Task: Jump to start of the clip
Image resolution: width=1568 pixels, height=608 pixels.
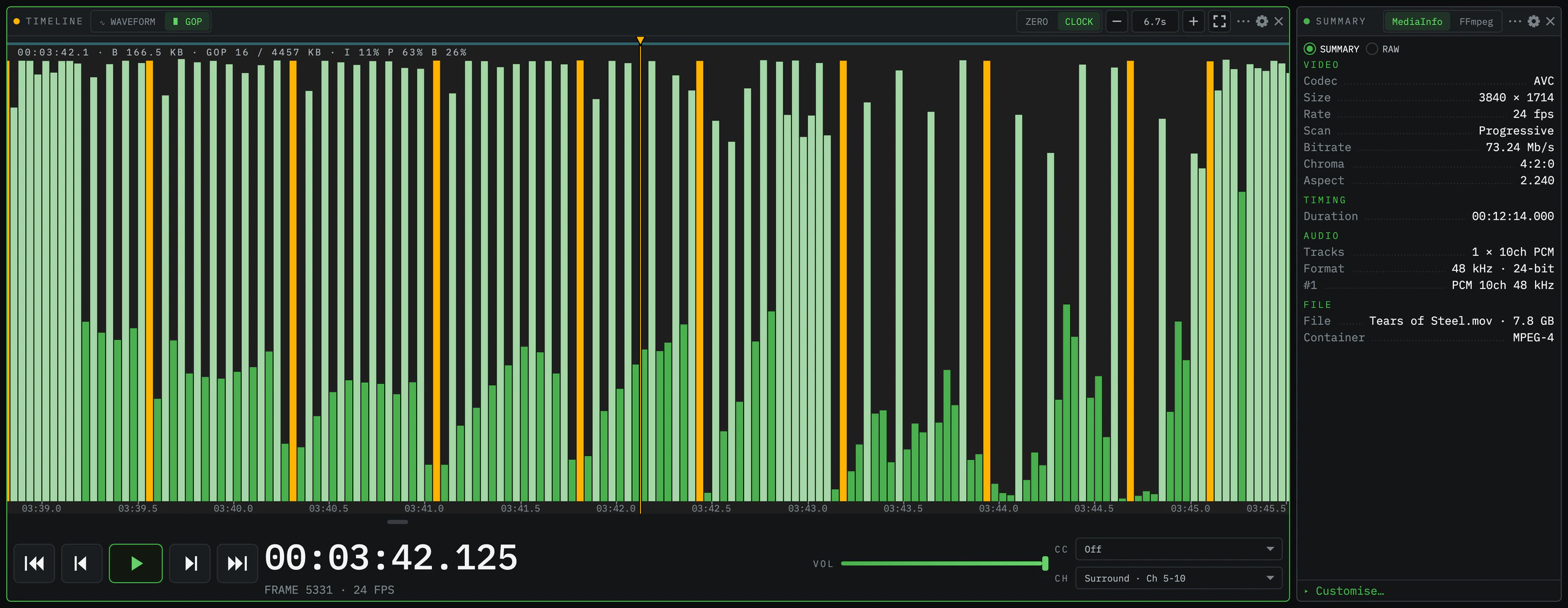Action: pyautogui.click(x=34, y=563)
